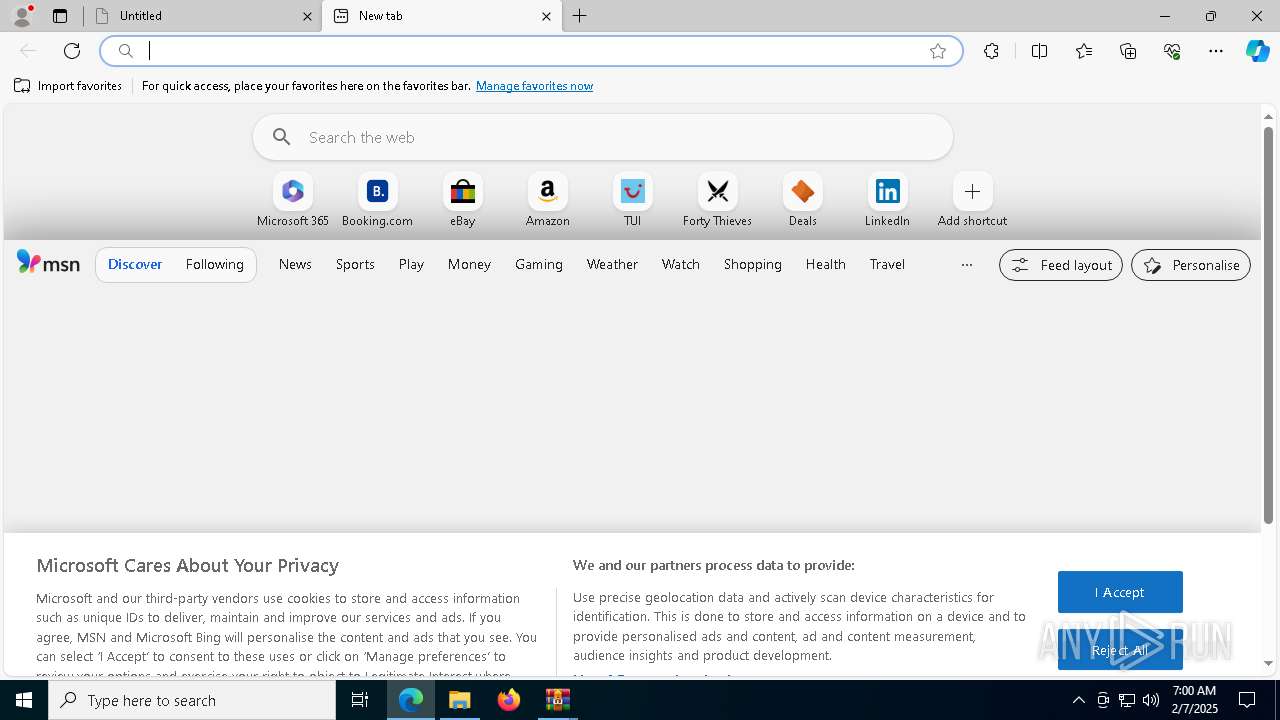
Task: Open the TUI shortcut tile
Action: (x=633, y=200)
